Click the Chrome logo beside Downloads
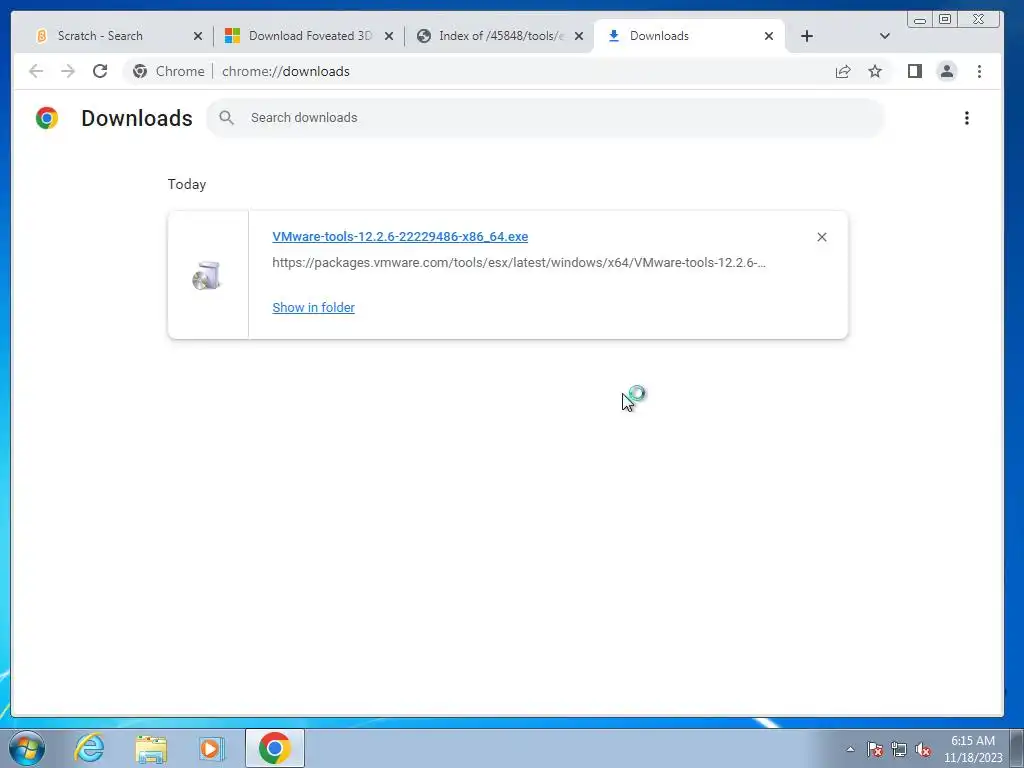 (x=47, y=118)
